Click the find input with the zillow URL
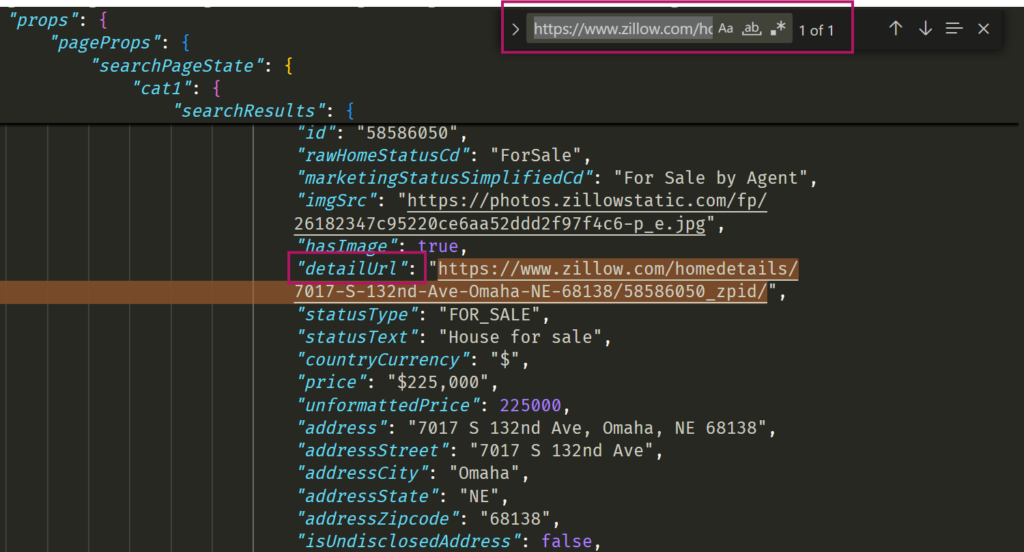 [622, 29]
